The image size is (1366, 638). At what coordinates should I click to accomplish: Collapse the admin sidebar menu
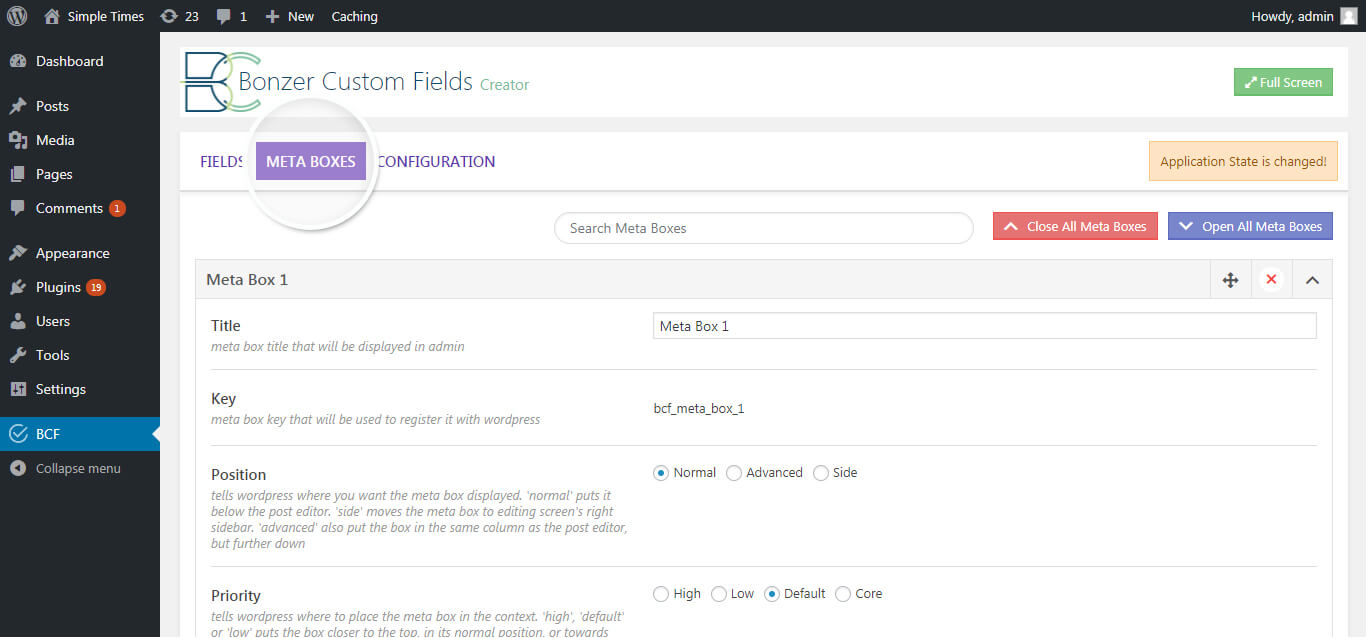(x=80, y=468)
